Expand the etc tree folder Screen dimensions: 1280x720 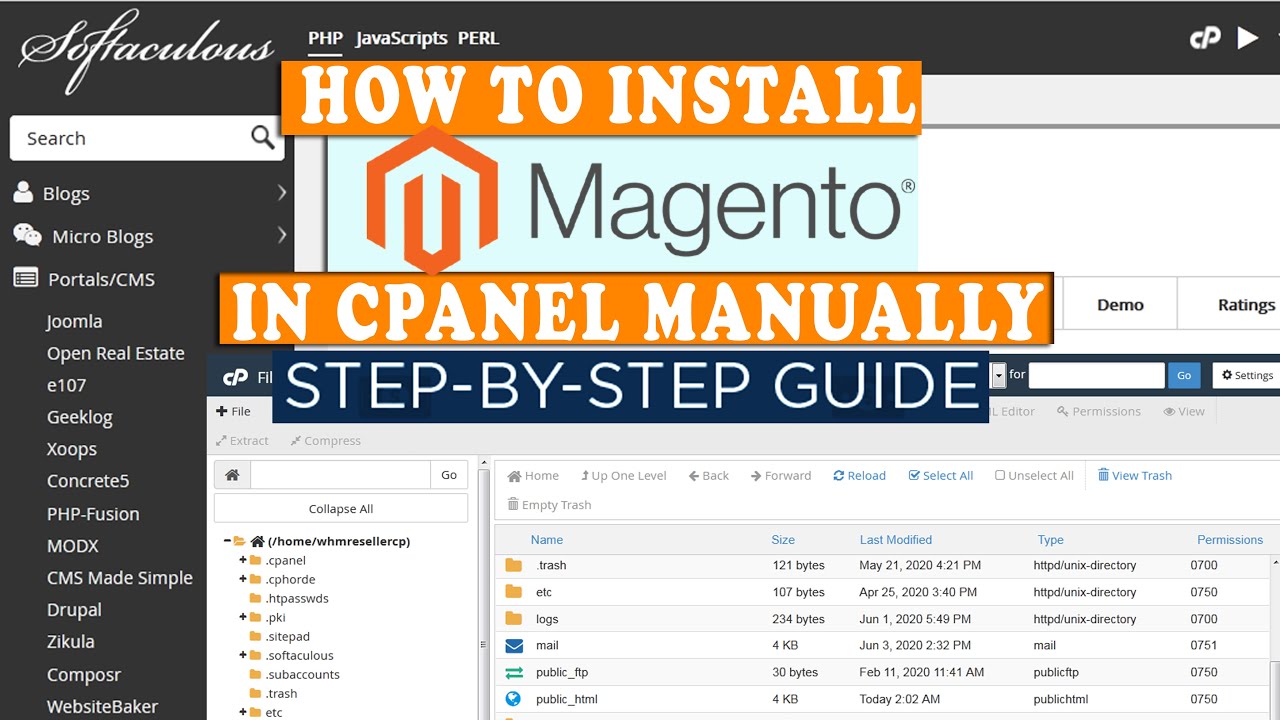click(242, 712)
